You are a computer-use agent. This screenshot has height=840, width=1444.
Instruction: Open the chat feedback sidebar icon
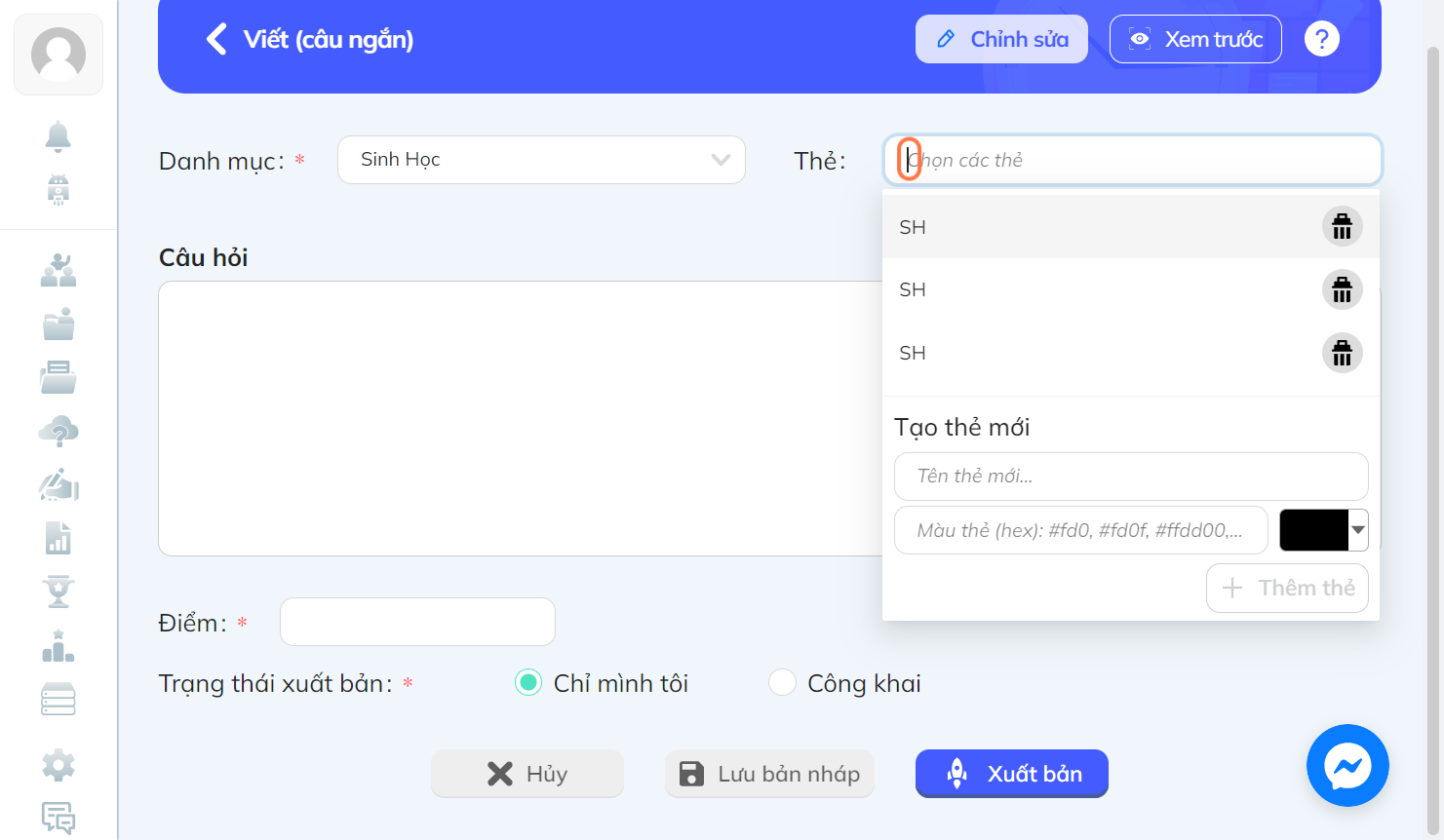(x=59, y=819)
